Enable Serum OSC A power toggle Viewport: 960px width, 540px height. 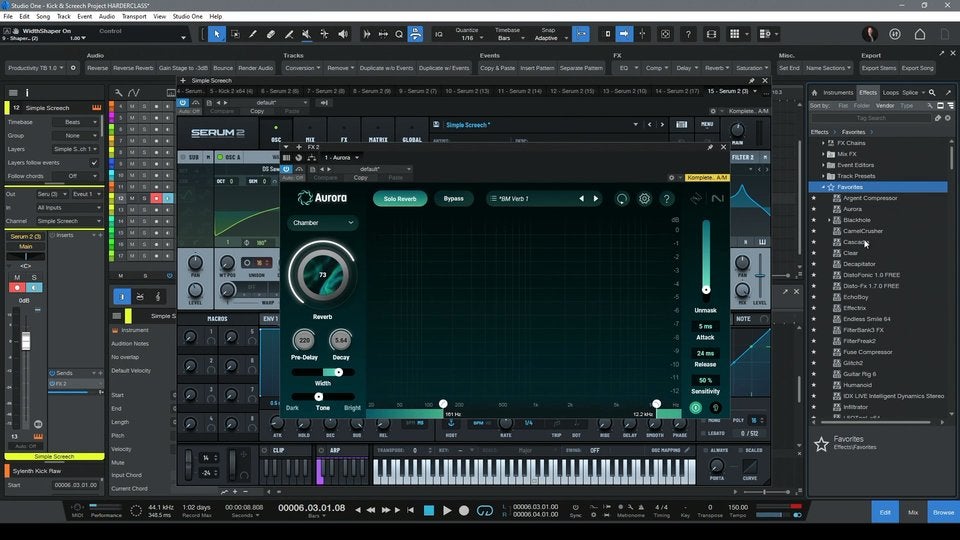220,157
